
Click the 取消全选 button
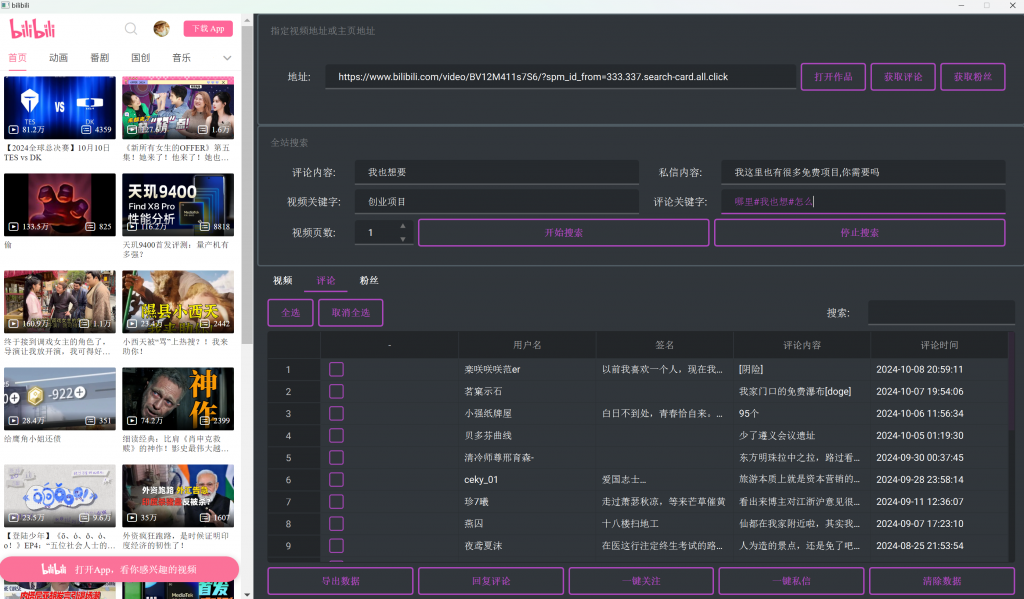pyautogui.click(x=351, y=313)
